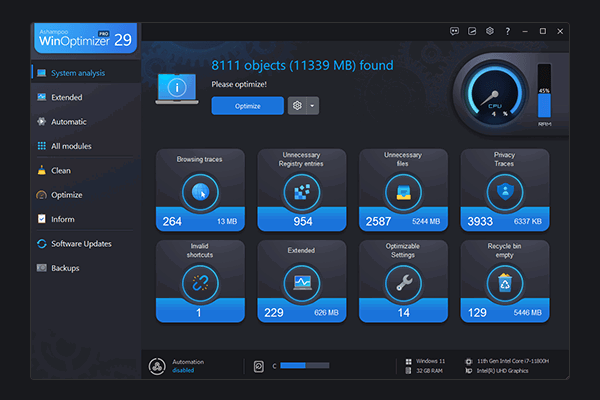Select System analysis in sidebar
600x400 pixels.
86,73
